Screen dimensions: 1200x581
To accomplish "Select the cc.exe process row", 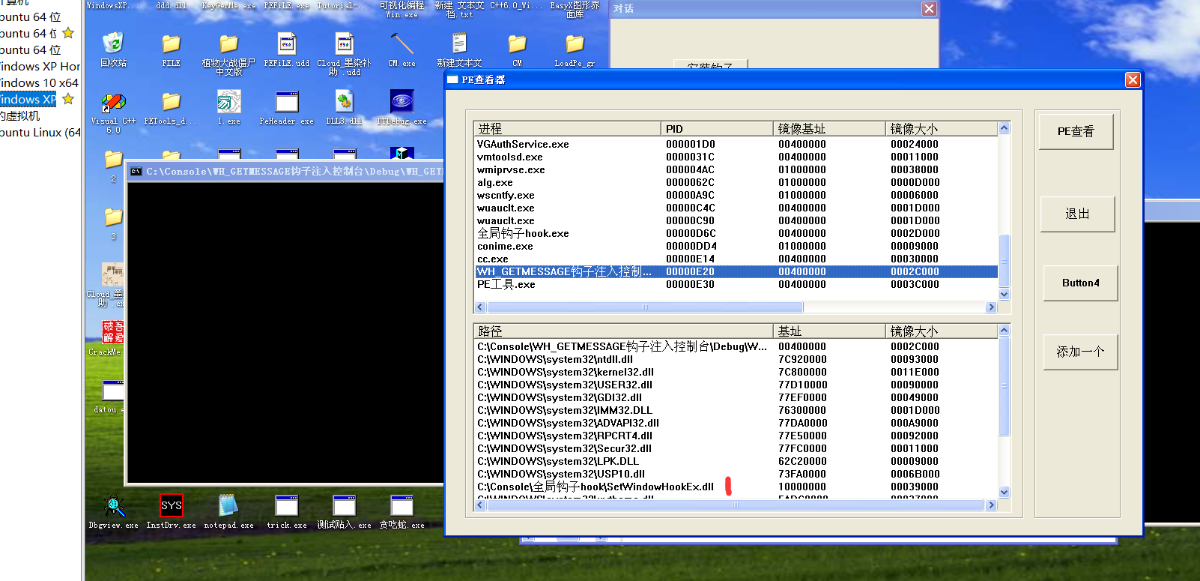I will click(x=736, y=259).
